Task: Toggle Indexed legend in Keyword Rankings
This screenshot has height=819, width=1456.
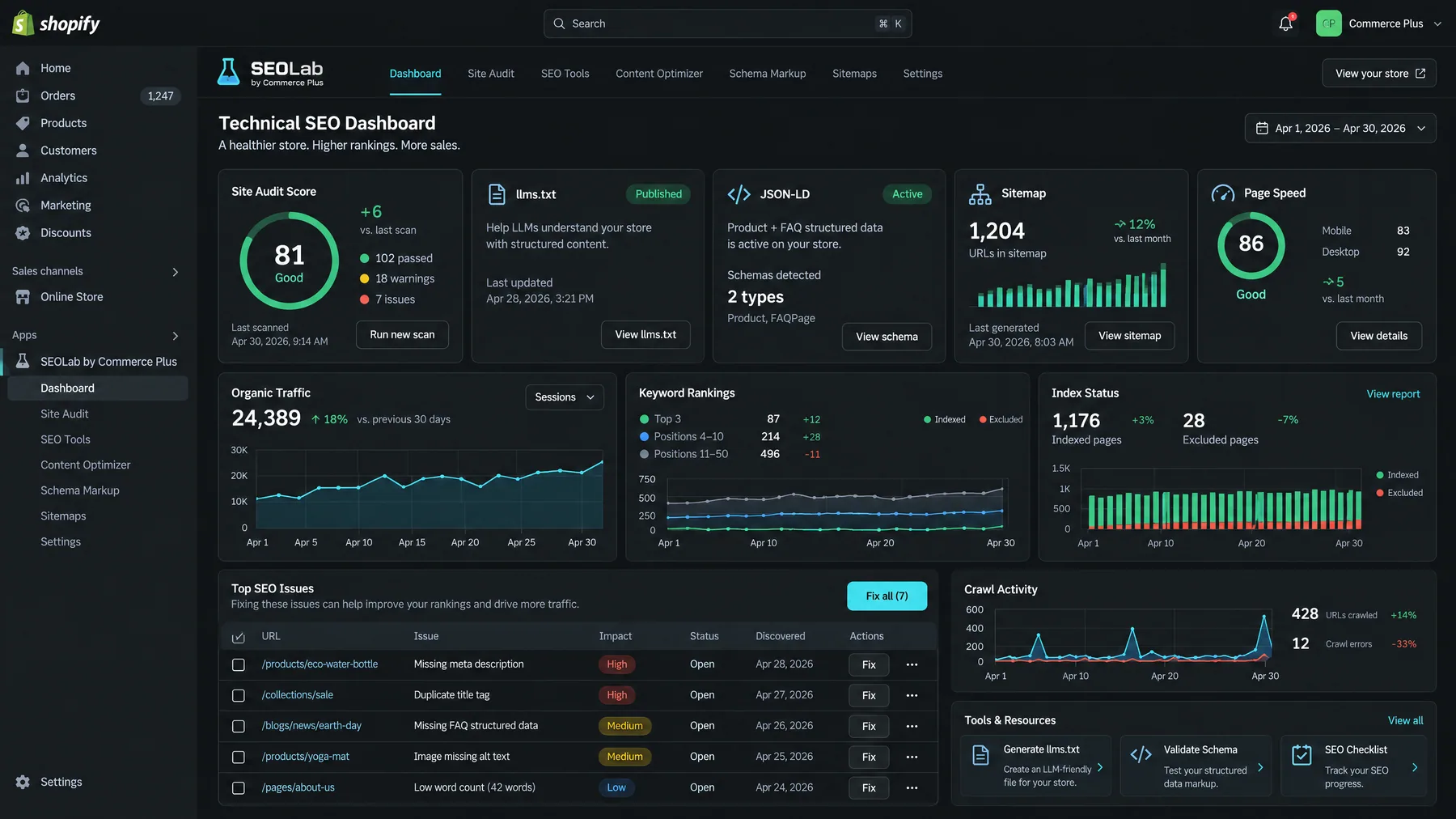Action: point(945,419)
